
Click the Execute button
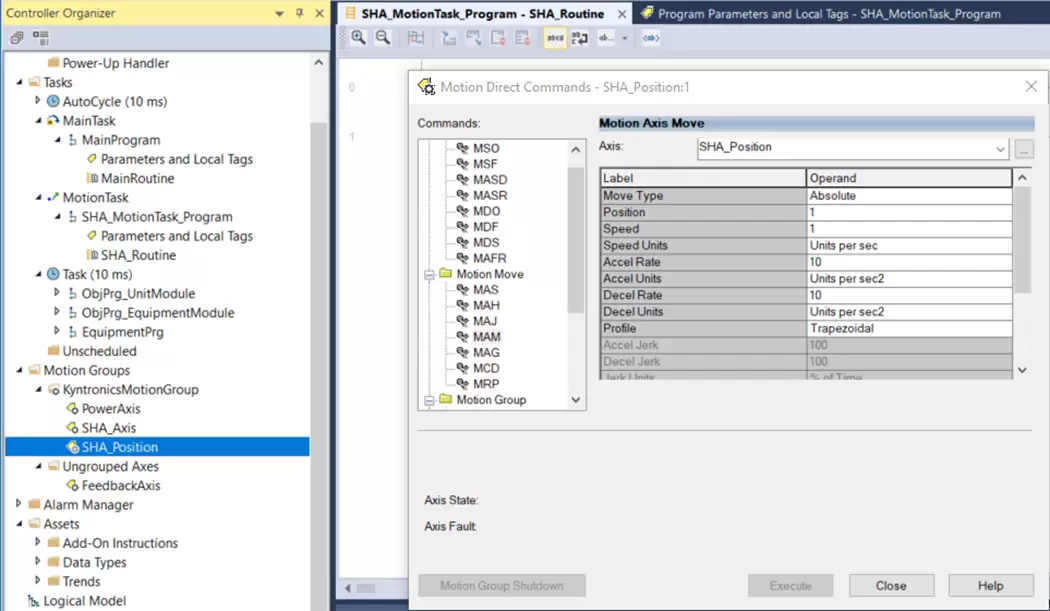click(x=790, y=586)
